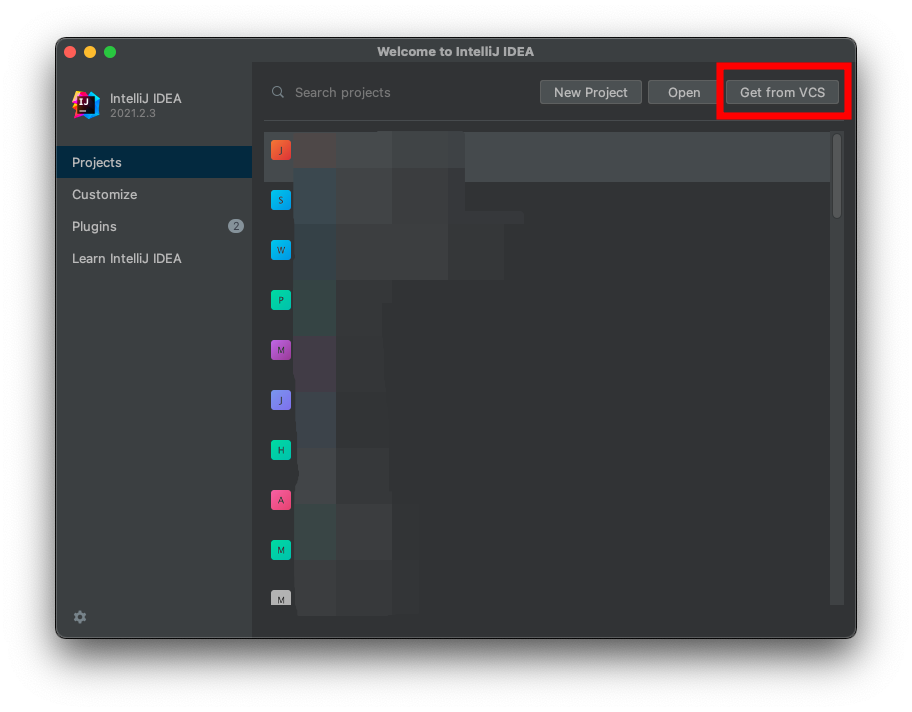This screenshot has height=712, width=912.
Task: Open project with gray M icon
Action: [281, 598]
